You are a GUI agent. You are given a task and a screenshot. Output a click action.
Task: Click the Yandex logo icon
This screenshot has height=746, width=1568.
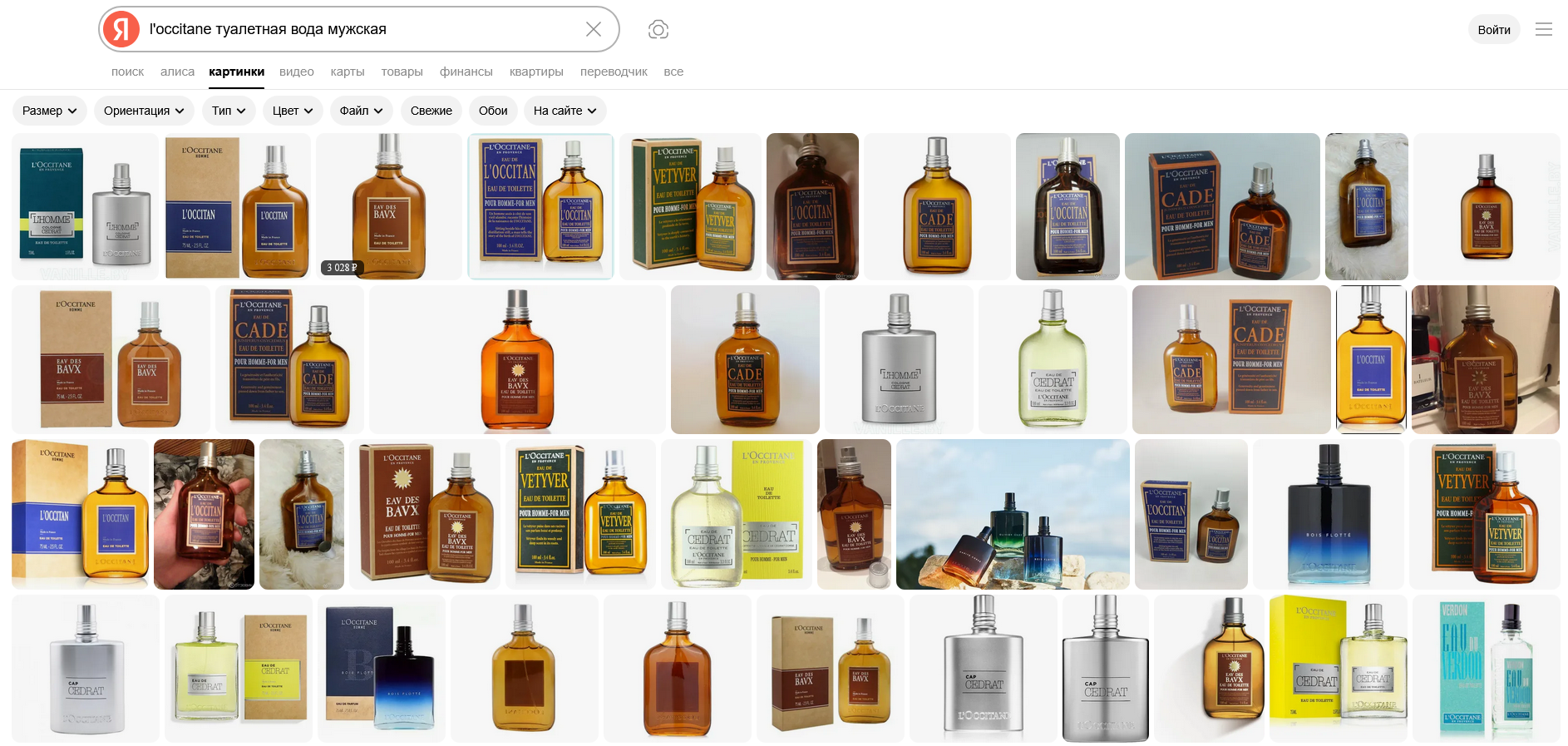coord(121,29)
